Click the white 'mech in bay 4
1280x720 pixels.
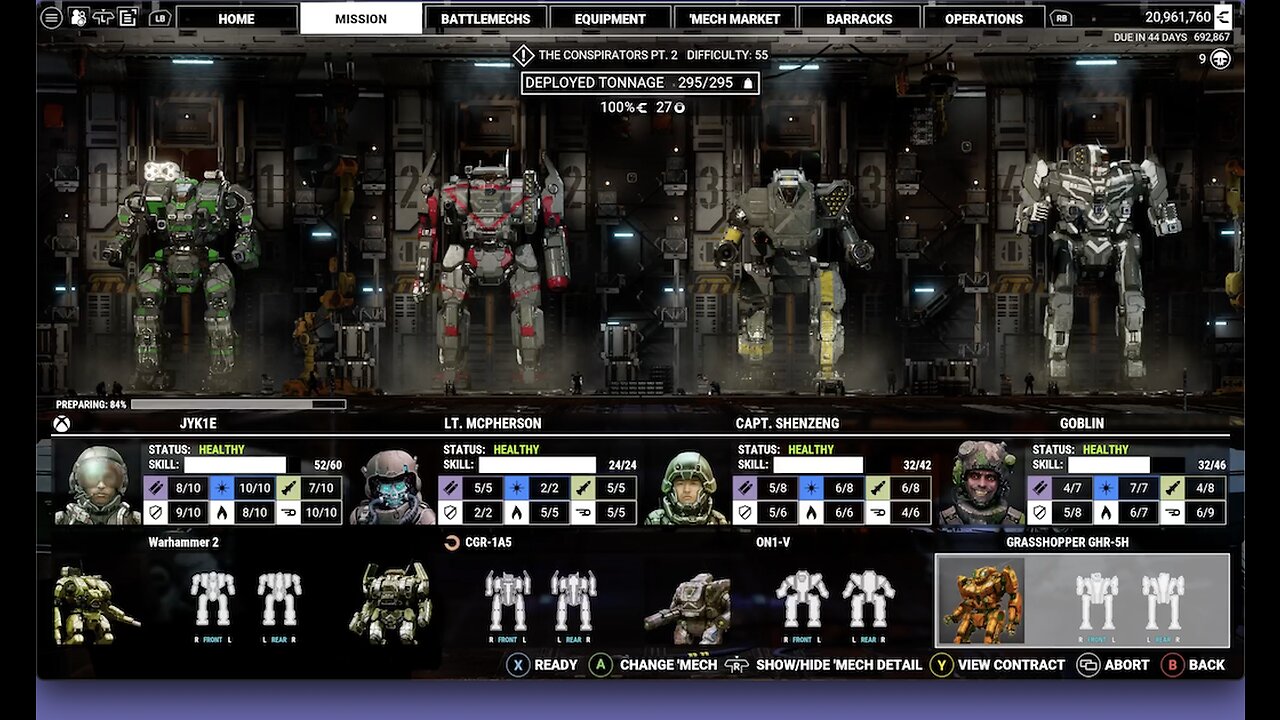pyautogui.click(x=1097, y=260)
